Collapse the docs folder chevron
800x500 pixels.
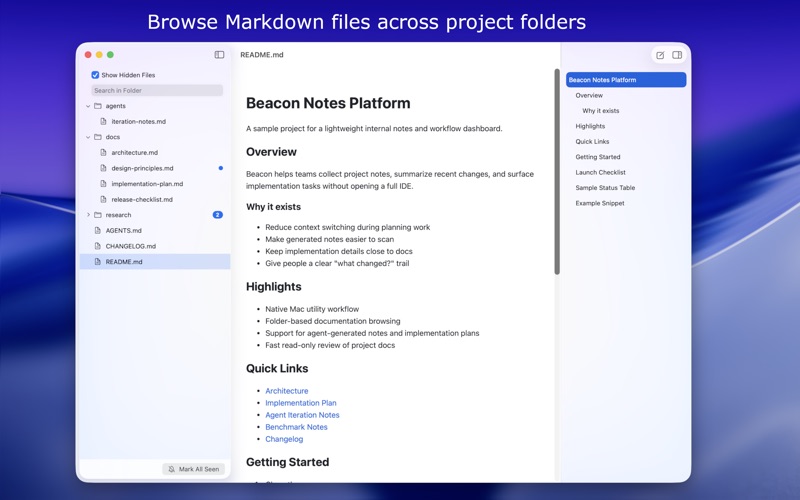[88, 137]
